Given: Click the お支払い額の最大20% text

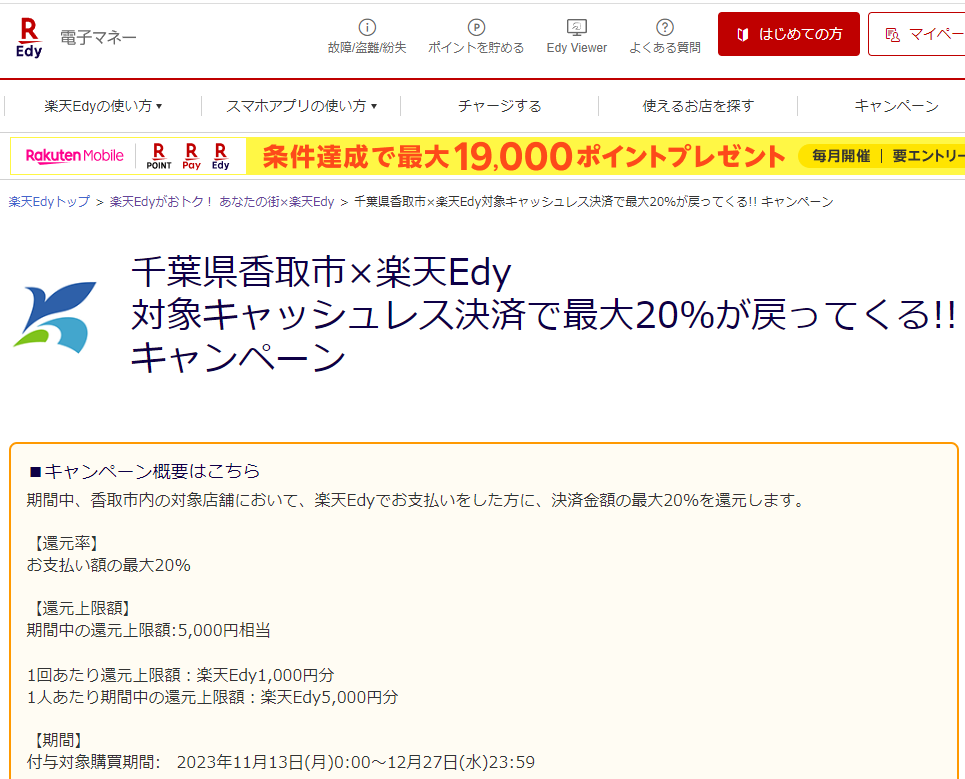Looking at the screenshot, I should point(108,565).
